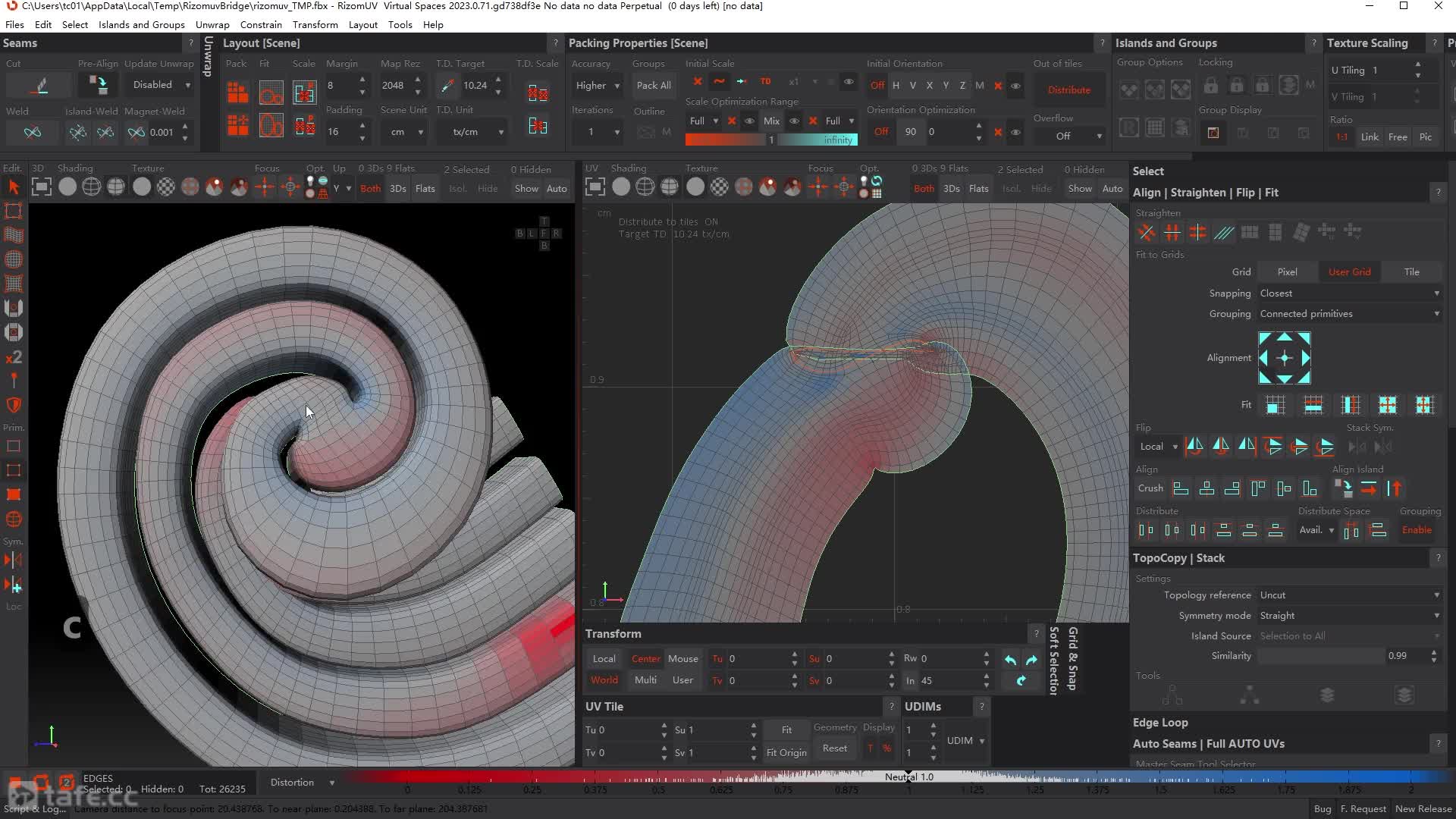1456x819 pixels.
Task: Click the align-left icon next to Crush
Action: point(1180,488)
